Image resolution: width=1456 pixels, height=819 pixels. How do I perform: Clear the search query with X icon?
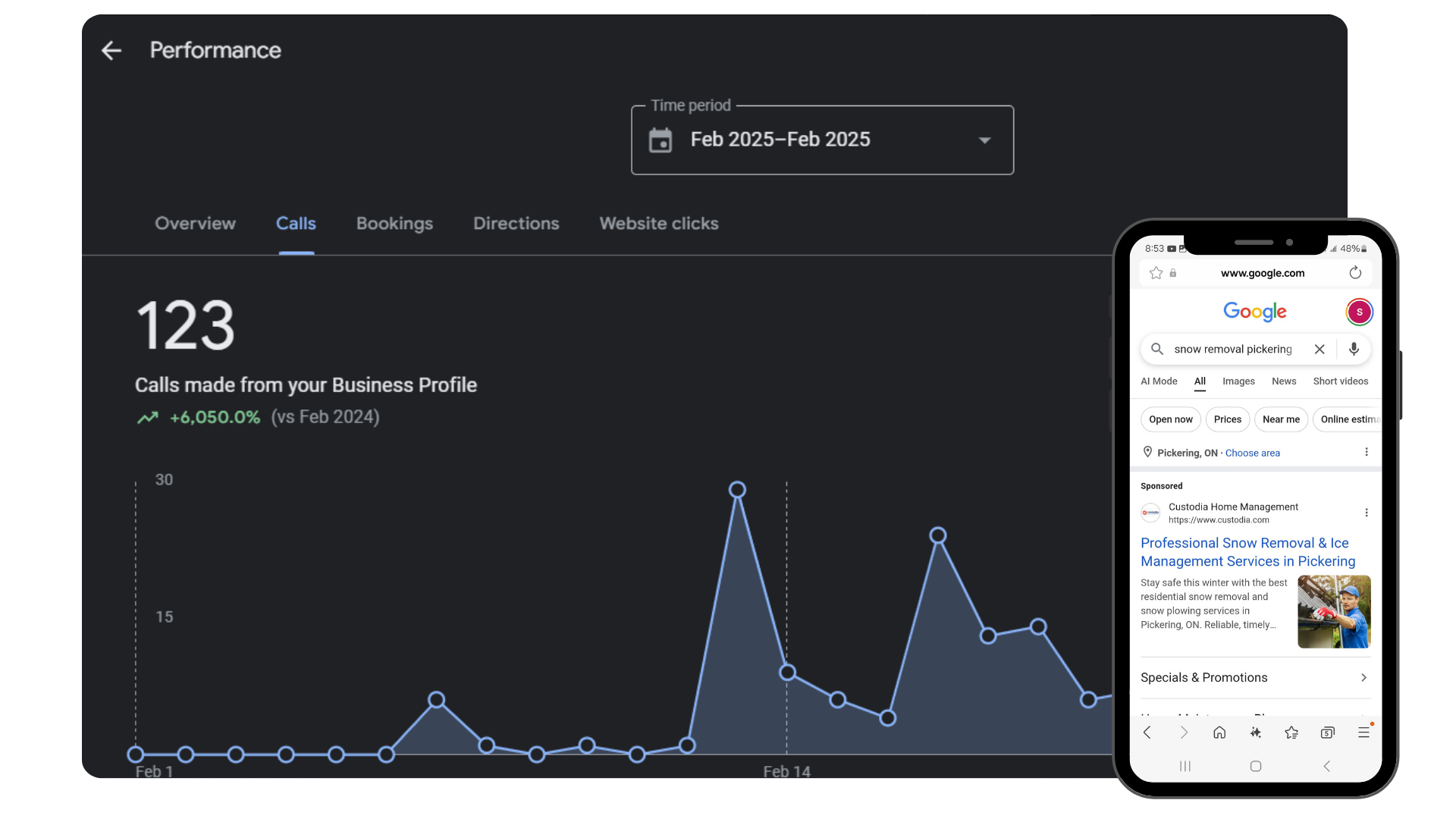coord(1319,349)
